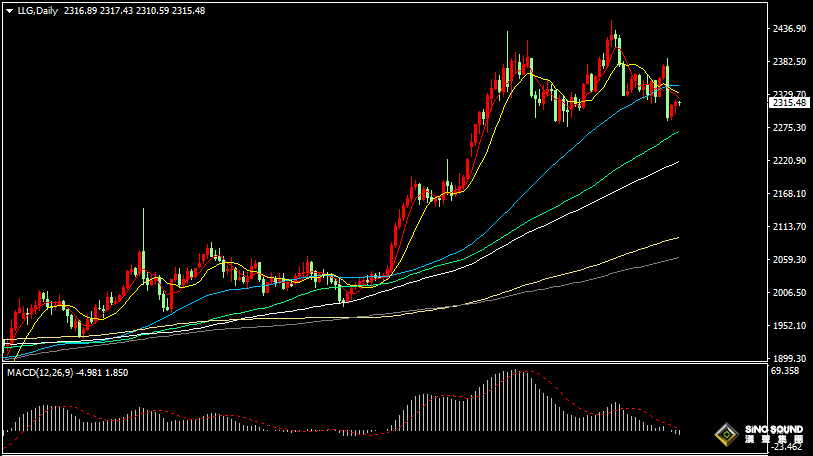Click the -23.462 MACD scale value
Viewport: 813px width, 456px height.
click(x=784, y=448)
